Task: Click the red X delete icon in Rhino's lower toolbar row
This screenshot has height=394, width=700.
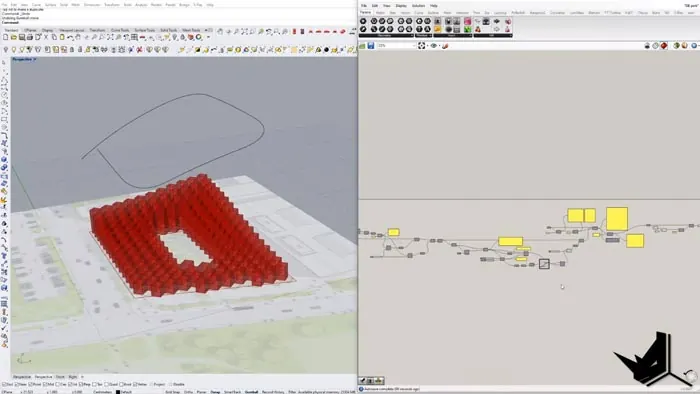Action: 139,49
